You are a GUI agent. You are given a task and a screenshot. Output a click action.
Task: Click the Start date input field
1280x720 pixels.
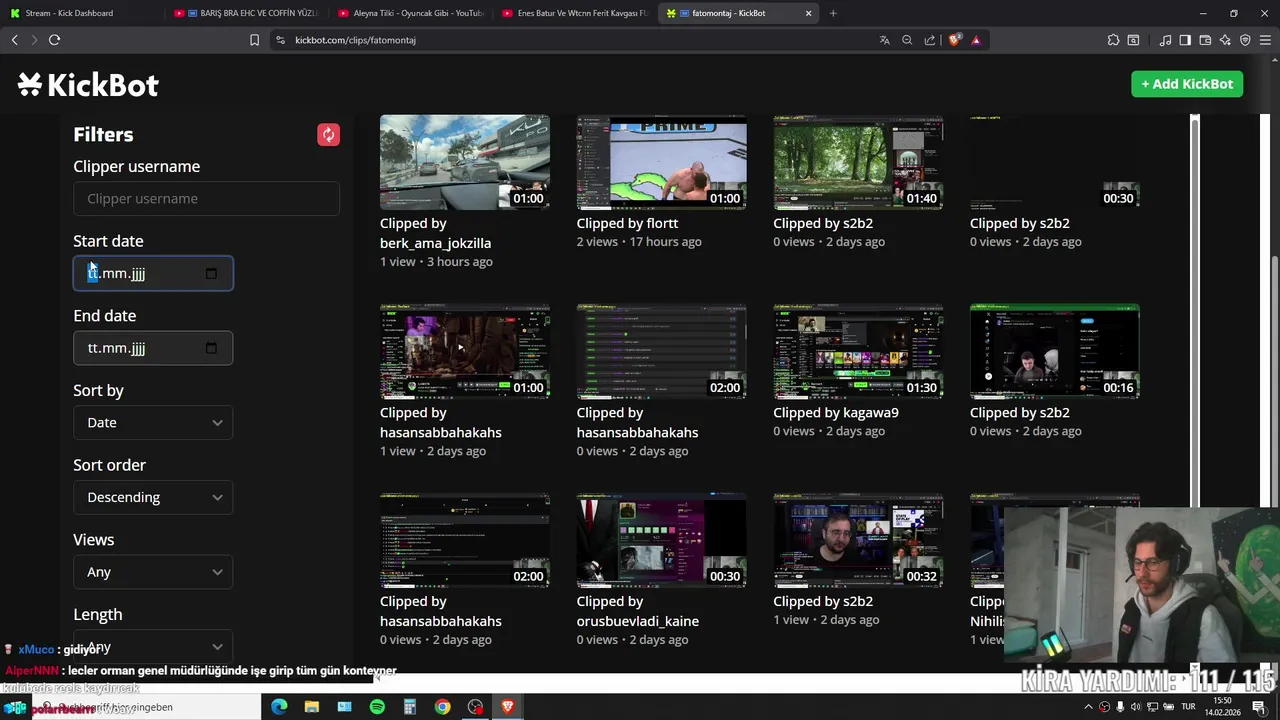tap(153, 273)
